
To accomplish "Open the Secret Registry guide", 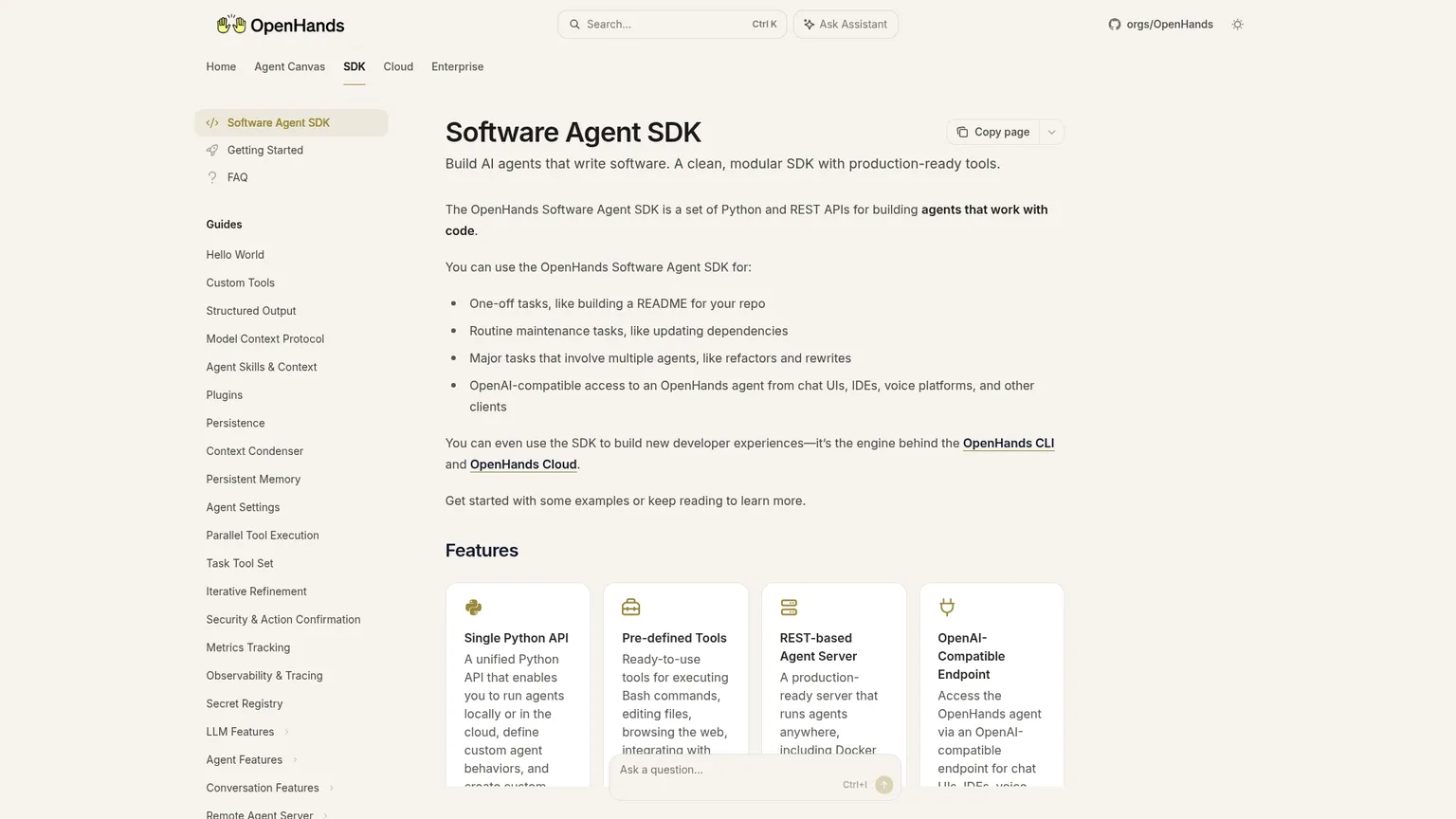I will 245,703.
